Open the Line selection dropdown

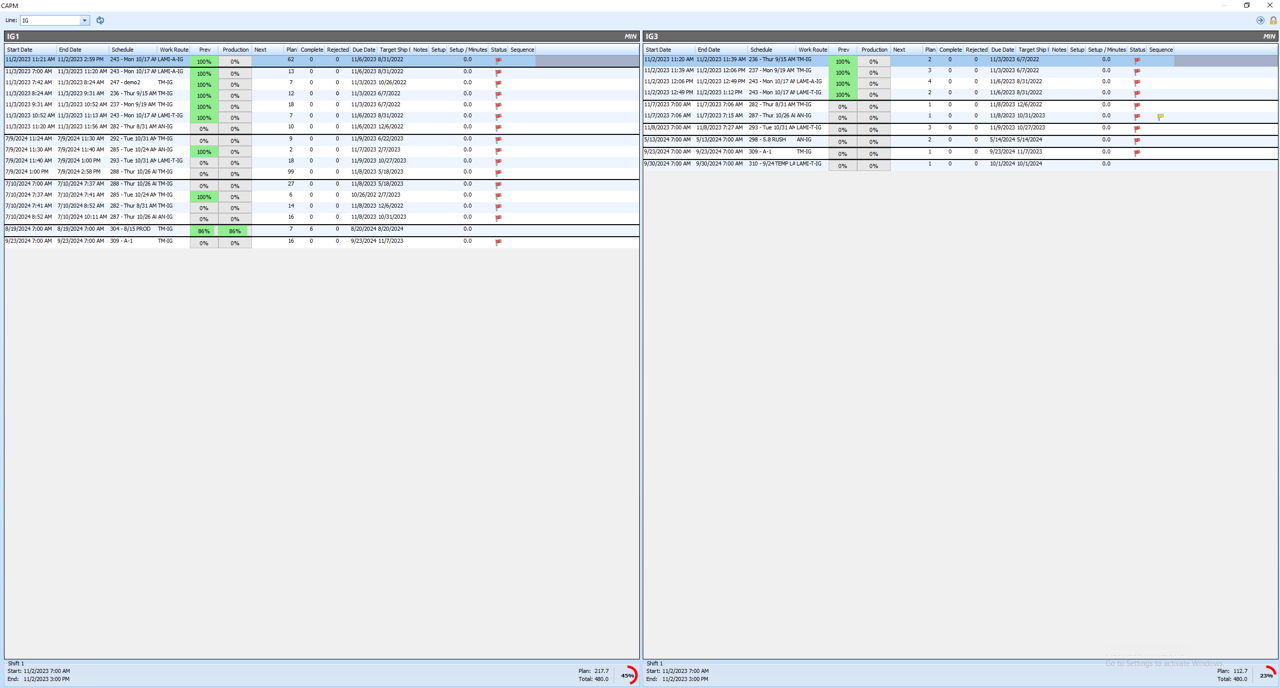click(x=85, y=20)
